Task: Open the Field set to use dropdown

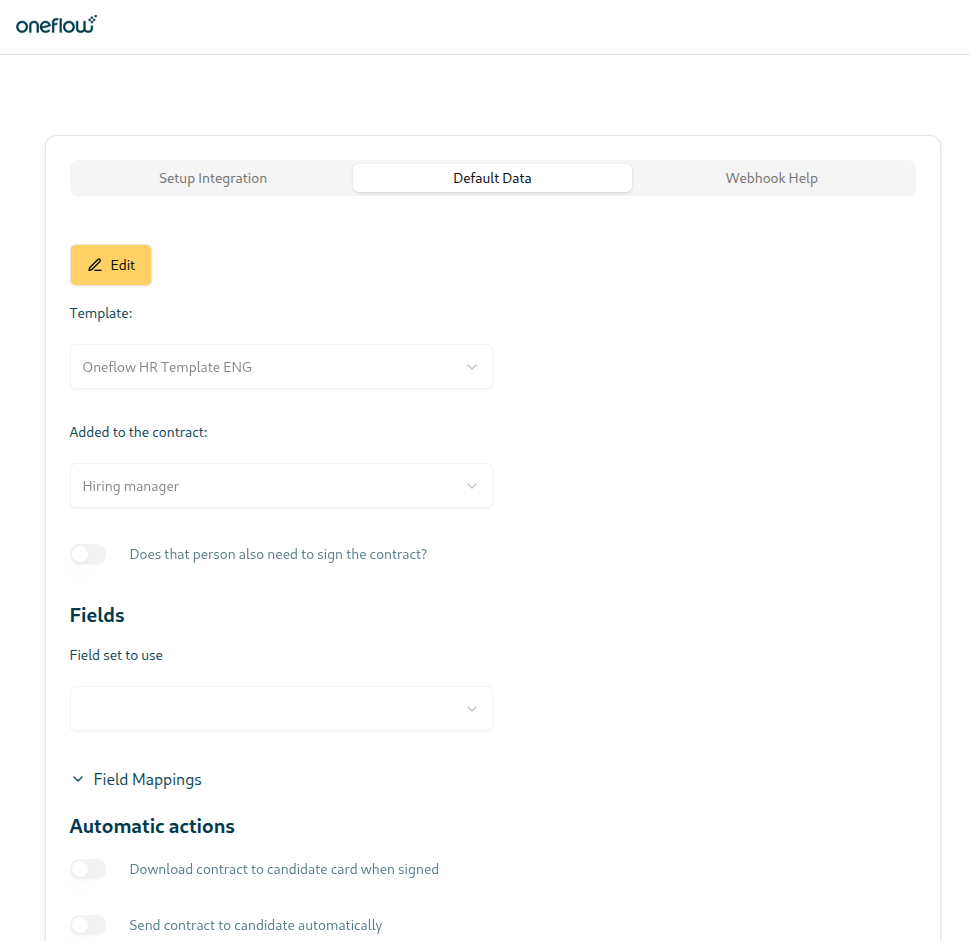Action: [x=281, y=708]
